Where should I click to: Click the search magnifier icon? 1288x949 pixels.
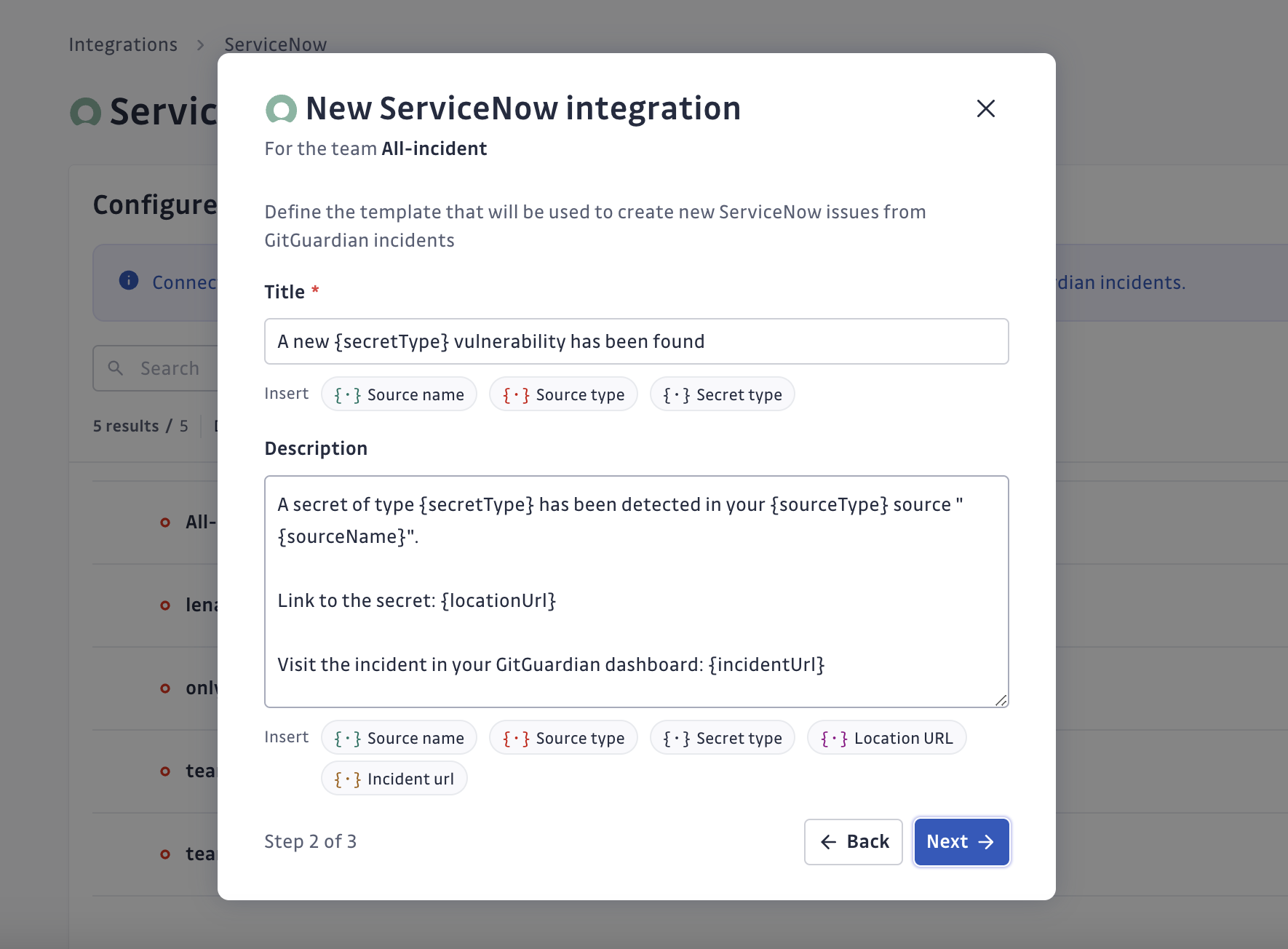tap(116, 368)
